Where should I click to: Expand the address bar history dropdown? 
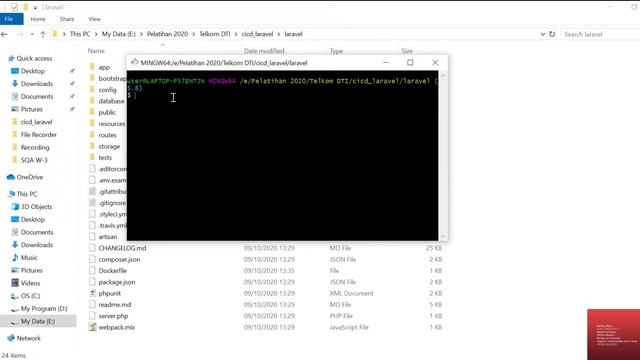tap(542, 34)
